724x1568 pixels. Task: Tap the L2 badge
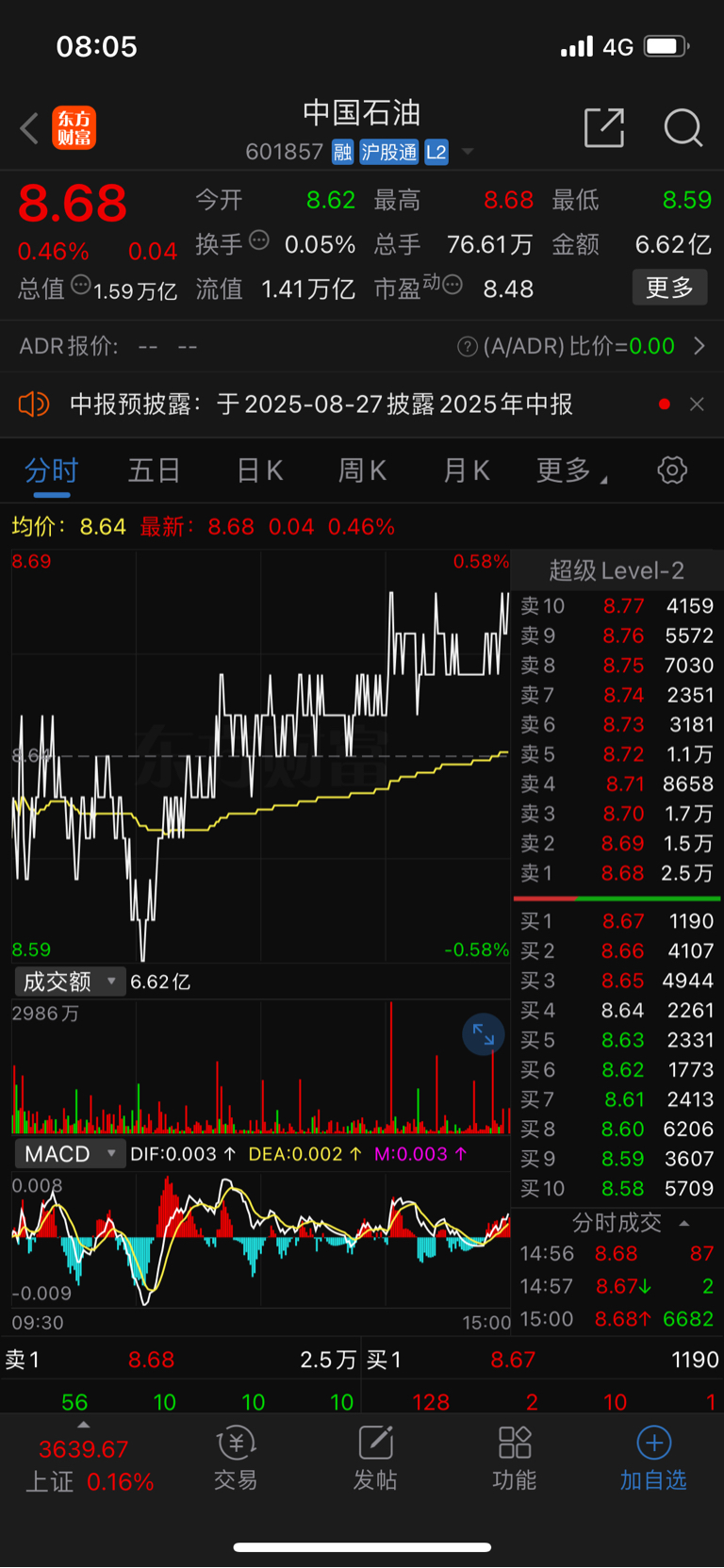pos(436,152)
